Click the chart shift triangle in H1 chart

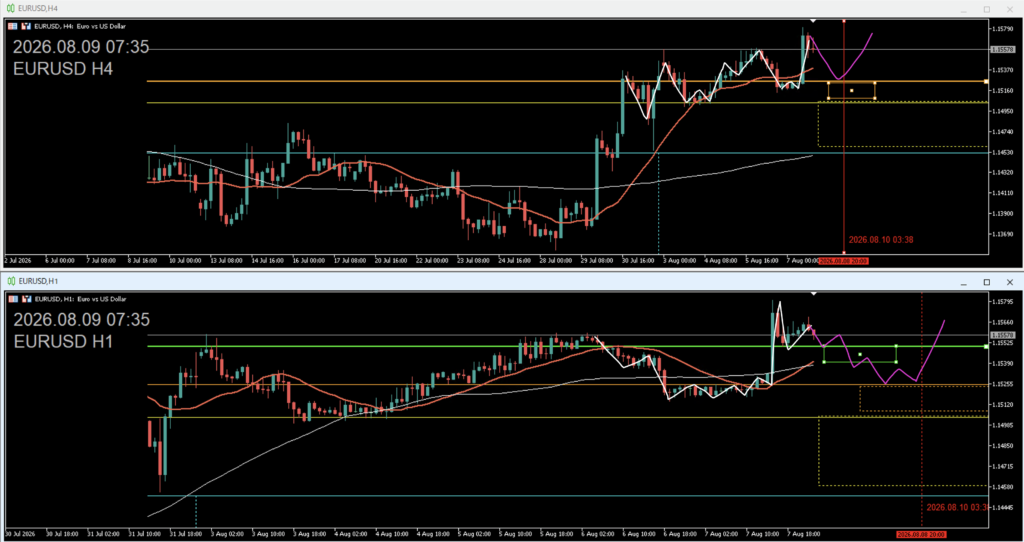813,294
